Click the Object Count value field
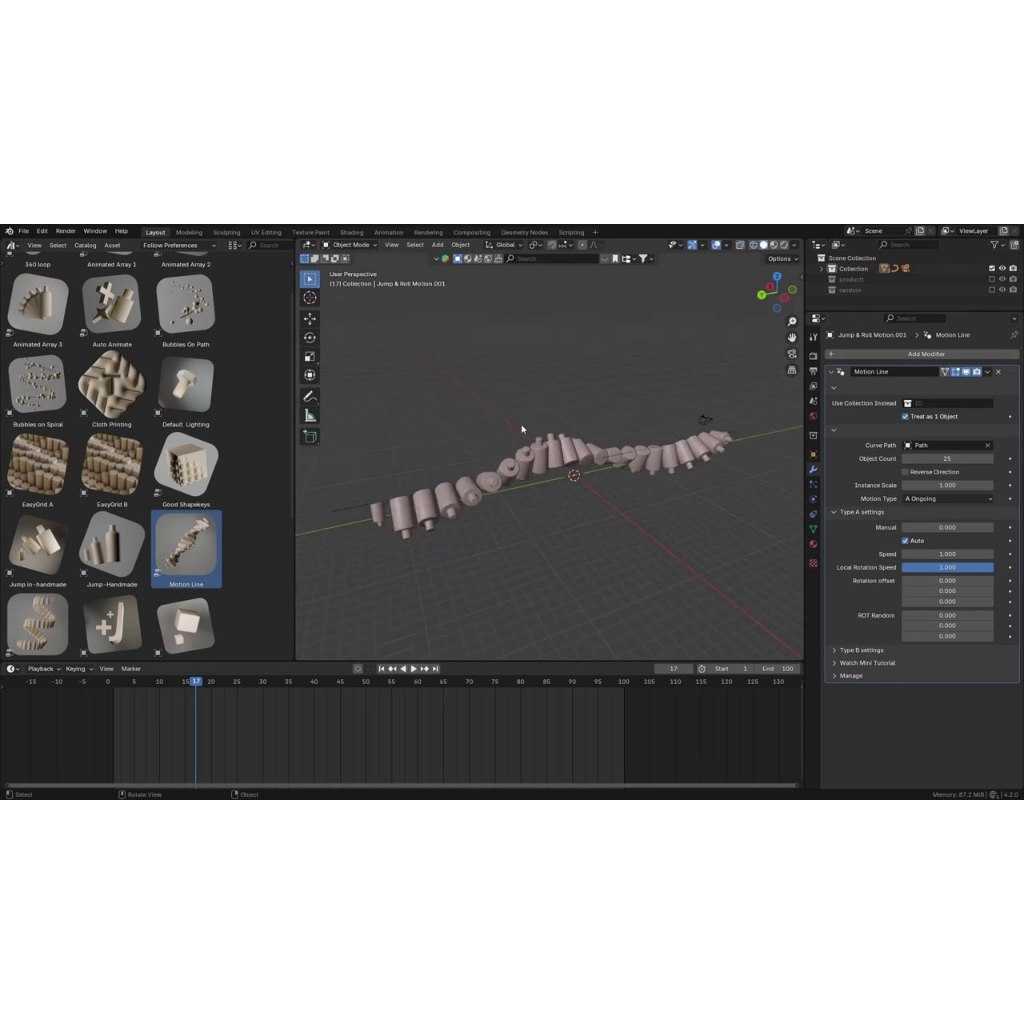This screenshot has width=1024, height=1024. click(948, 459)
